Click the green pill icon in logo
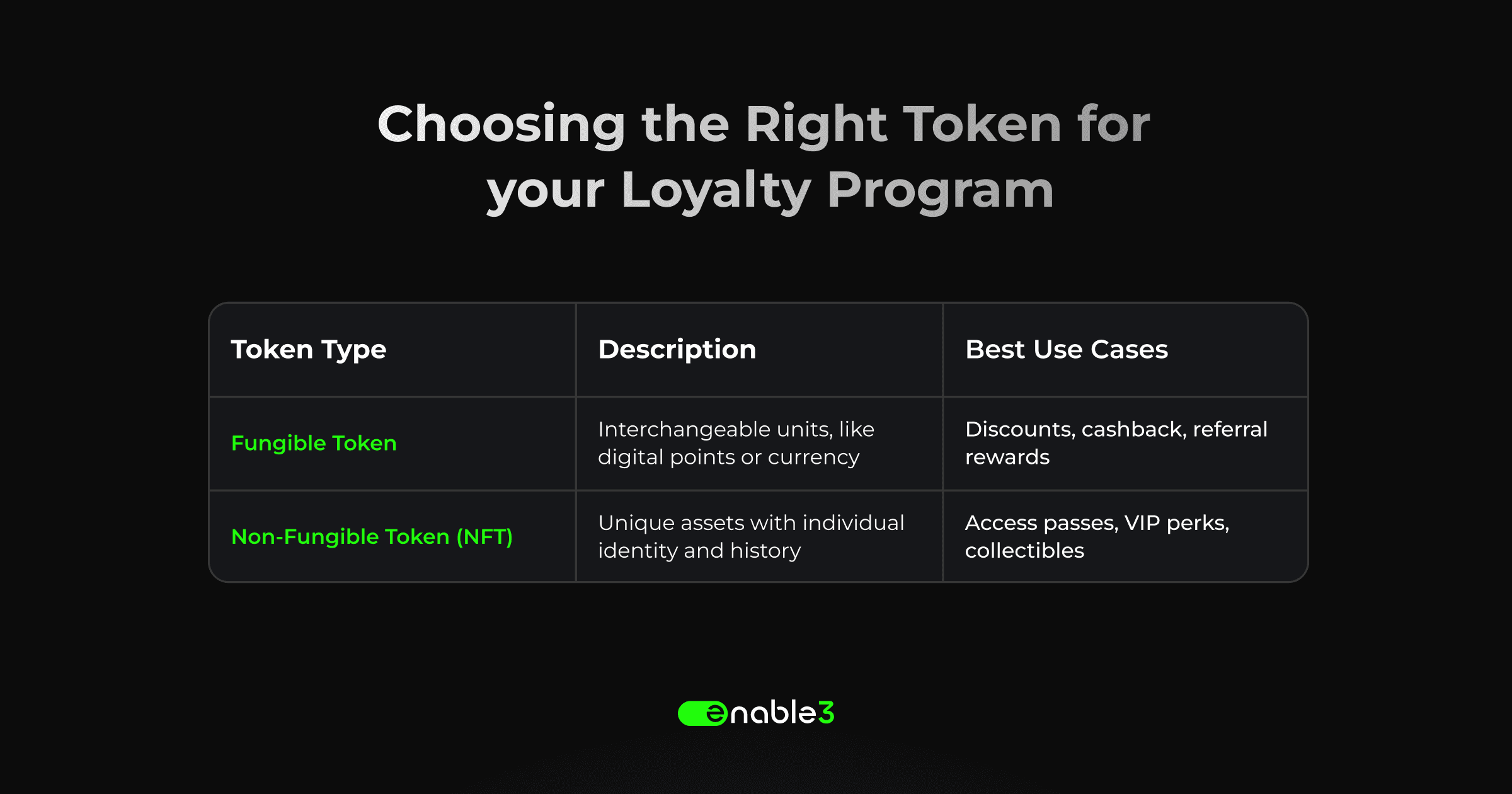 (702, 713)
